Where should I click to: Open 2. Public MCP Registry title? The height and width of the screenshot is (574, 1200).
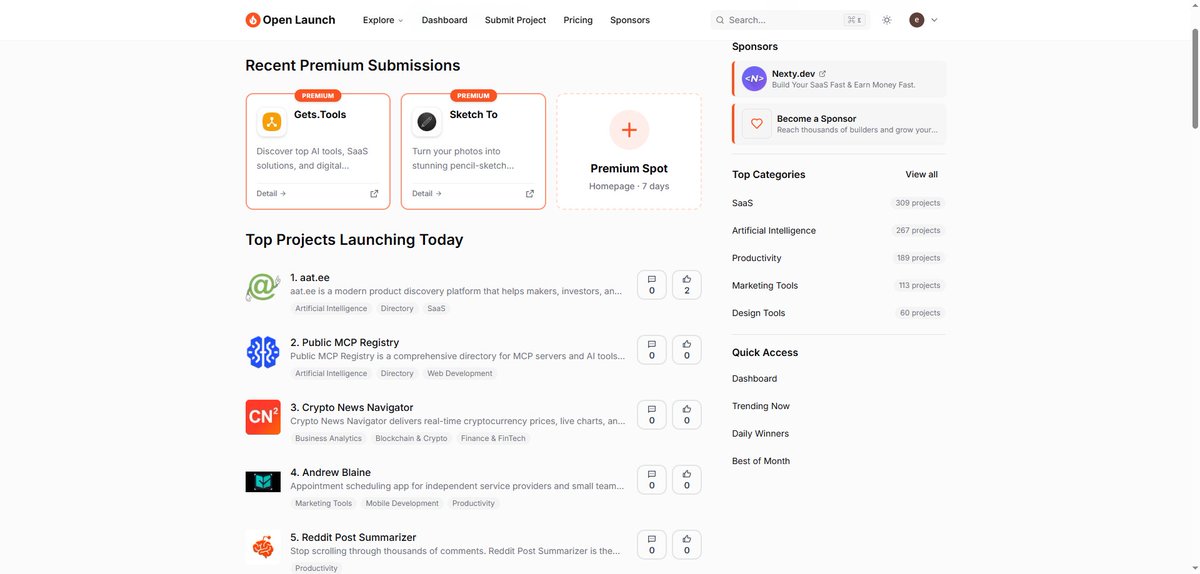[x=345, y=342]
